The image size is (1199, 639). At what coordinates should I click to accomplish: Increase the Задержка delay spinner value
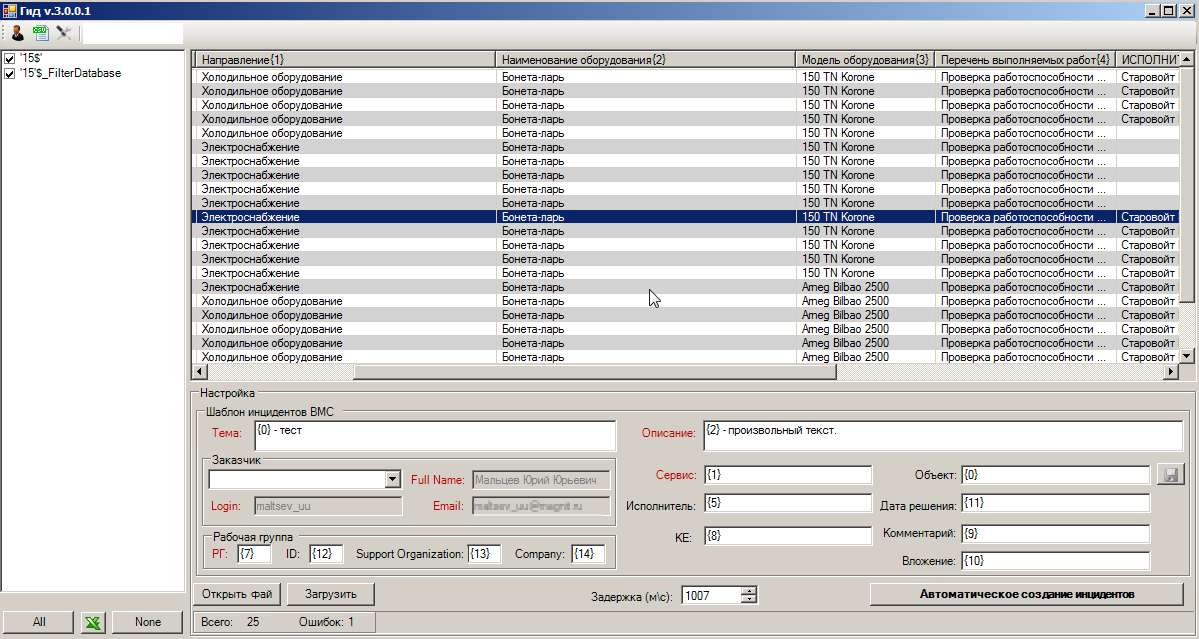(749, 591)
